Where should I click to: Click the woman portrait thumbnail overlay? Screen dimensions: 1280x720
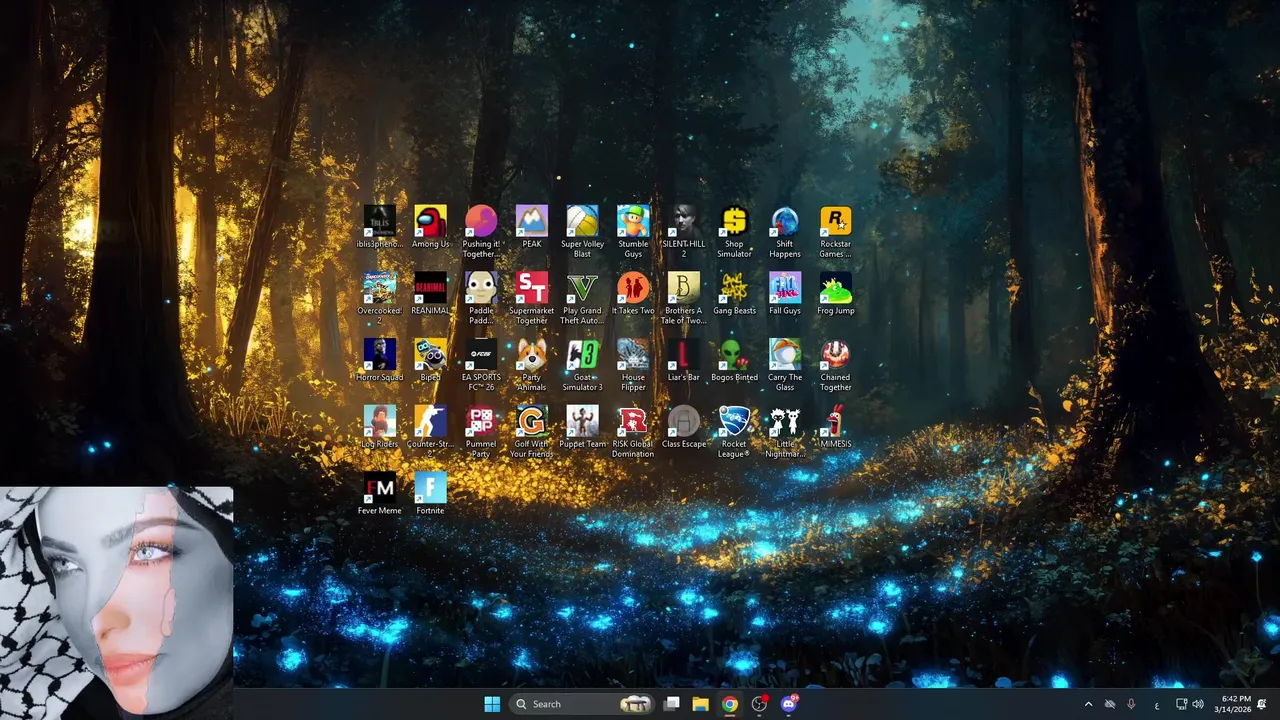116,603
